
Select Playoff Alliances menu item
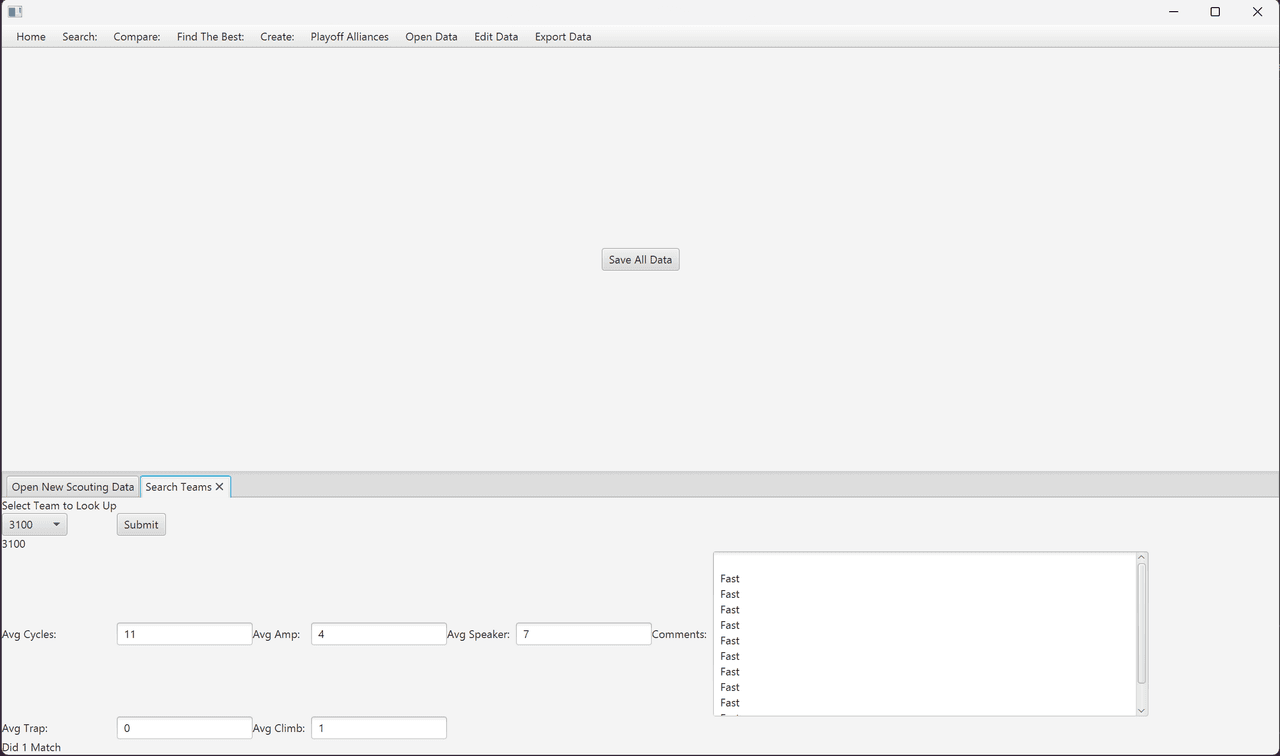349,37
